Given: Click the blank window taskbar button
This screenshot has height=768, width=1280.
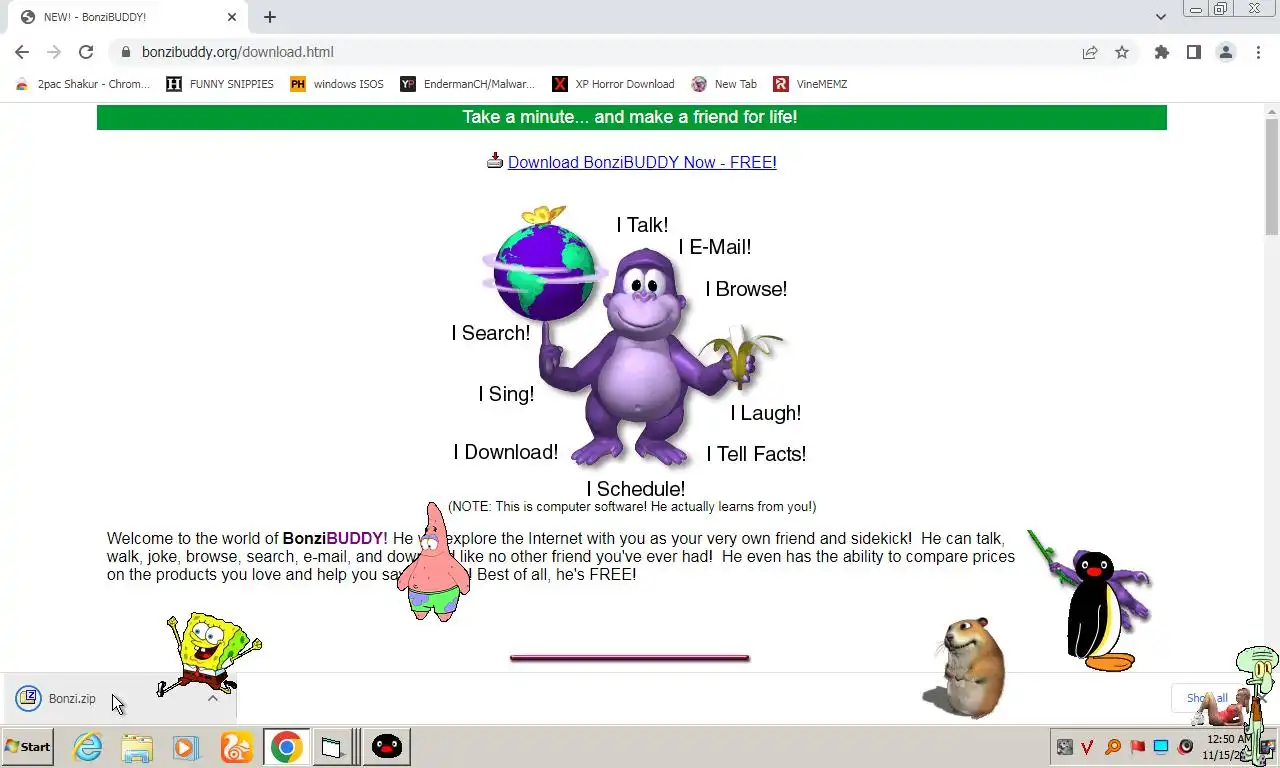Looking at the screenshot, I should coord(332,747).
